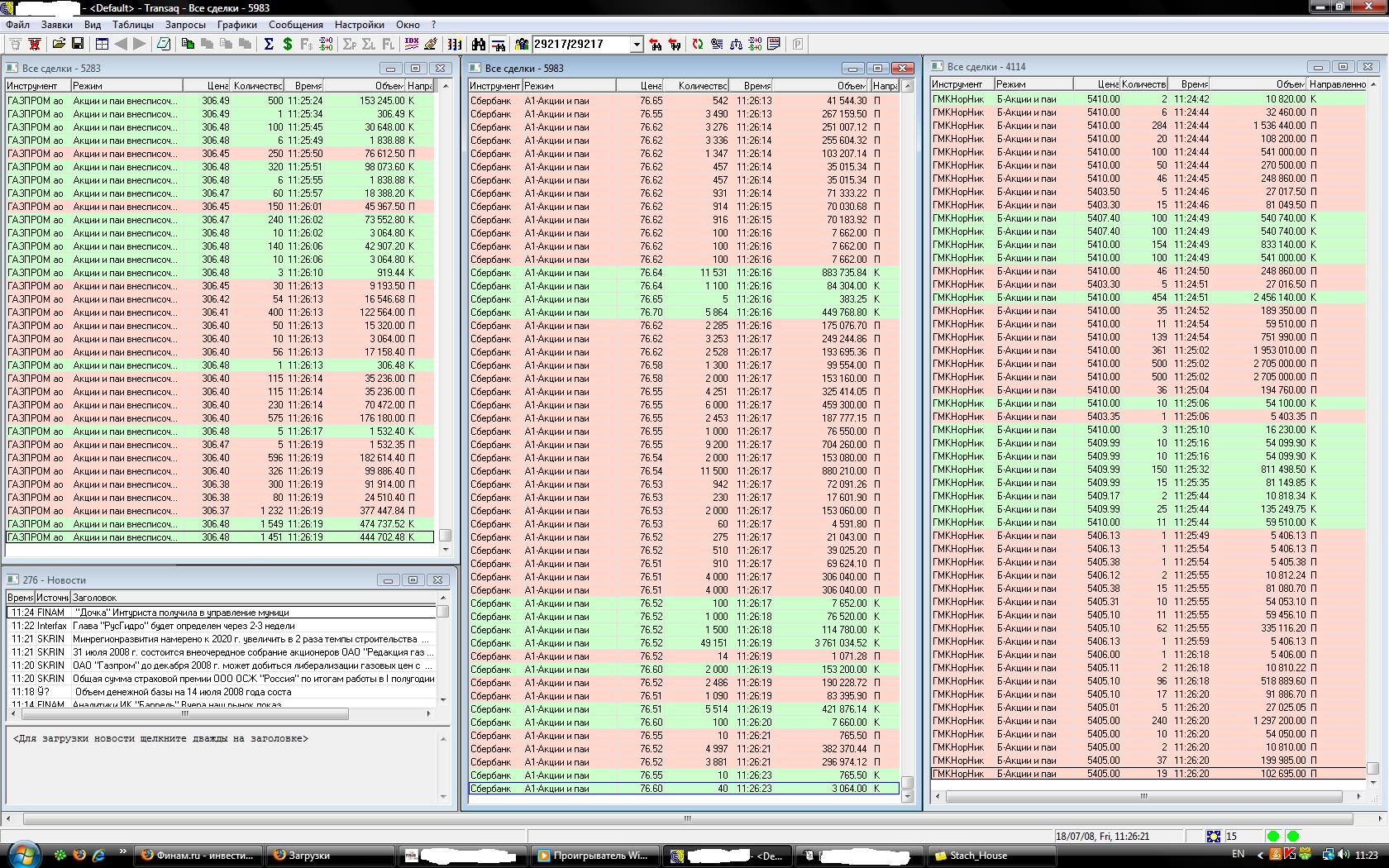
Task: Click the table grid toolbar icon
Action: (x=102, y=44)
